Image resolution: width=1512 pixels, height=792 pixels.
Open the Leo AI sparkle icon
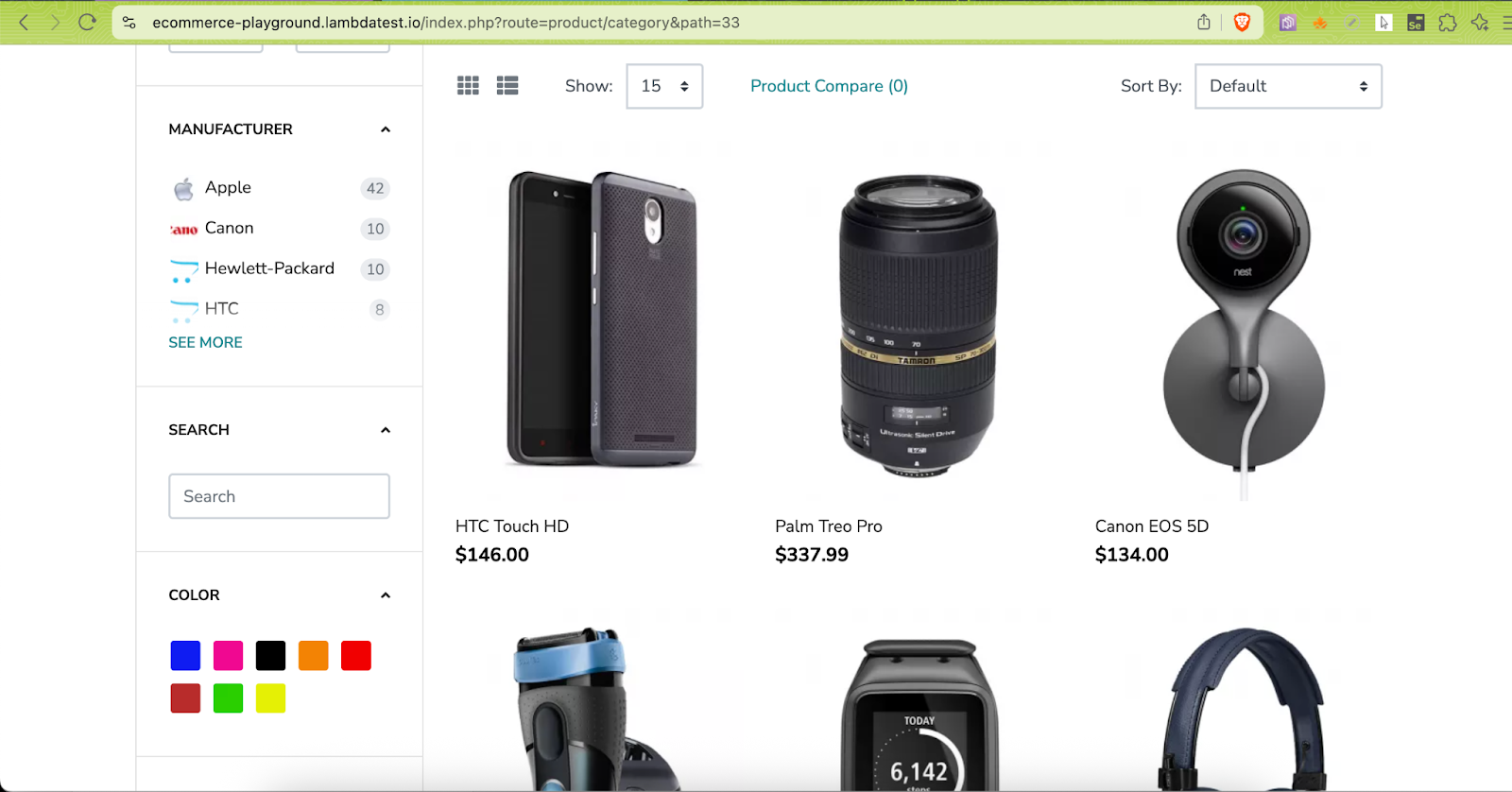[1480, 23]
